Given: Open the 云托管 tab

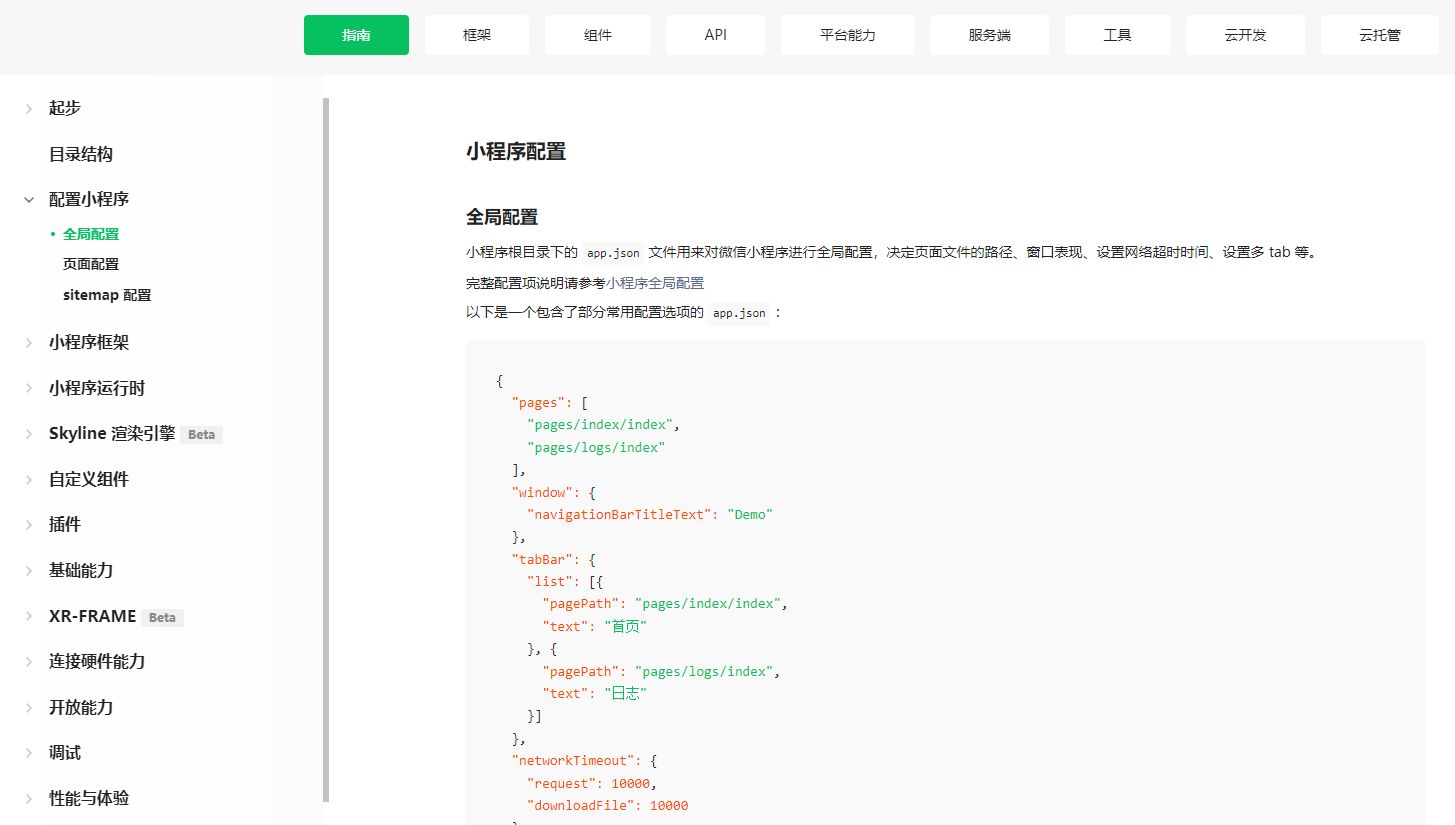Looking at the screenshot, I should [1379, 35].
